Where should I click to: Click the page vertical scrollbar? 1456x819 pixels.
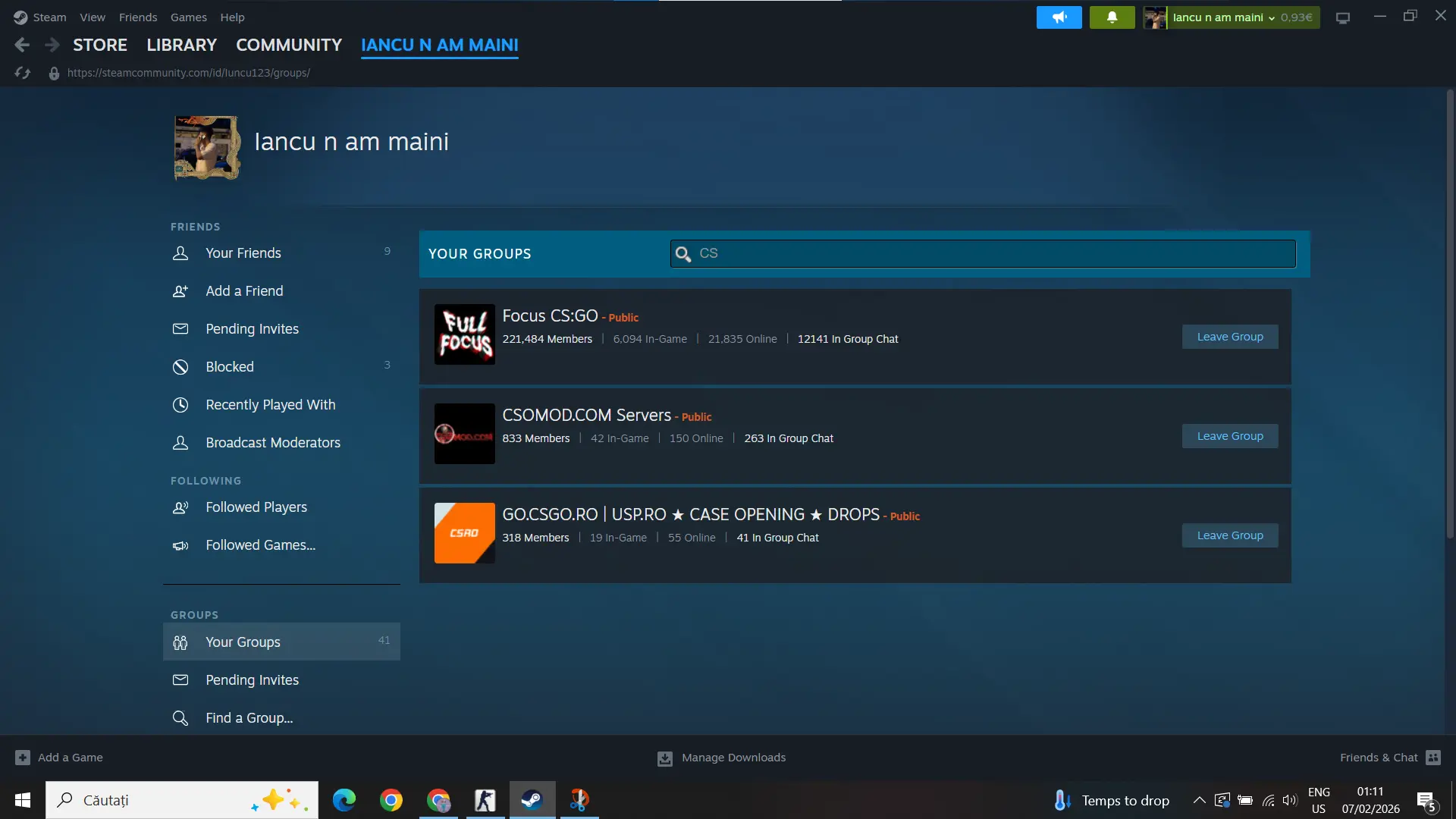(x=1450, y=315)
